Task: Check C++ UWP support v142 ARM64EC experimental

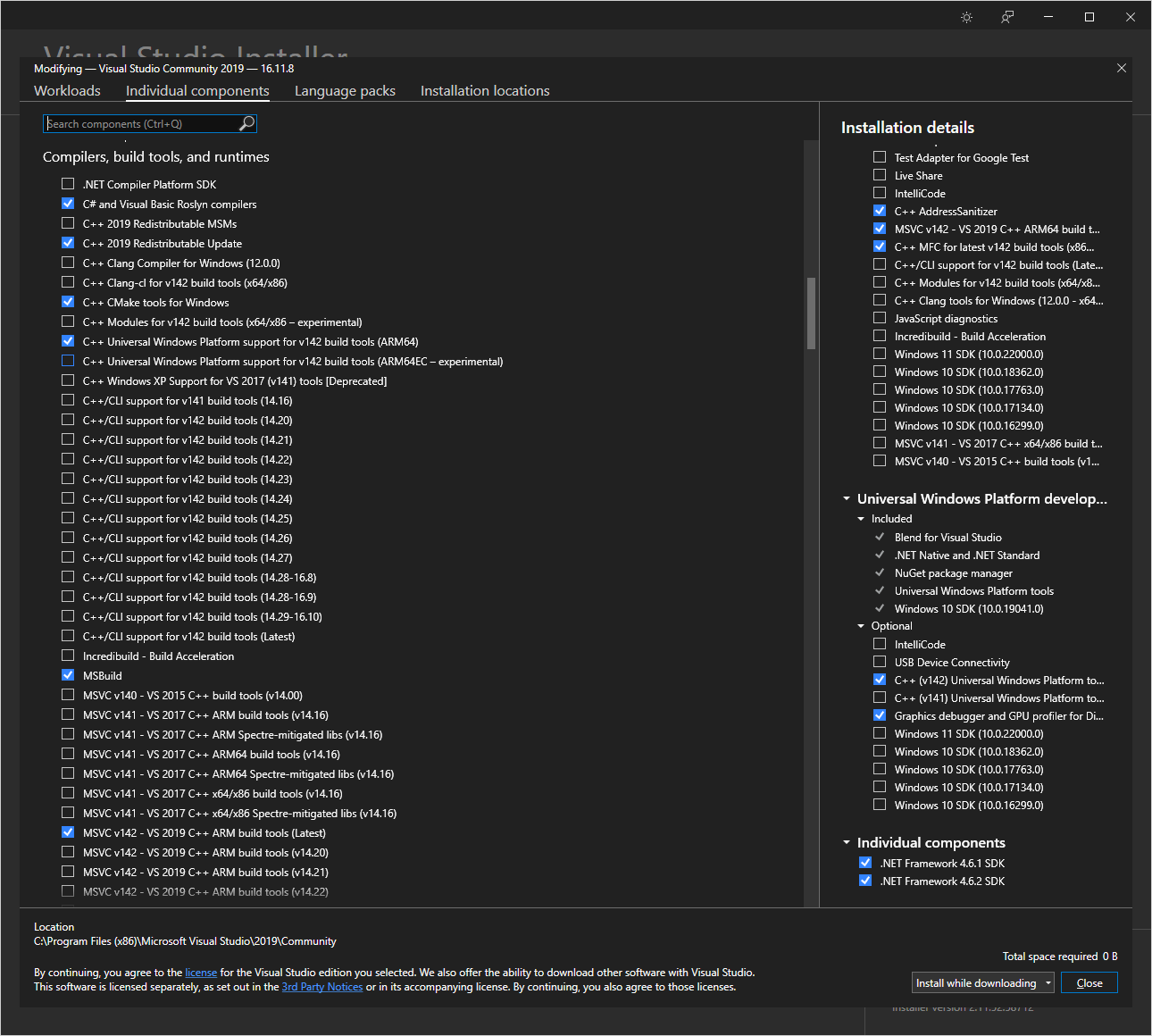Action: point(68,361)
